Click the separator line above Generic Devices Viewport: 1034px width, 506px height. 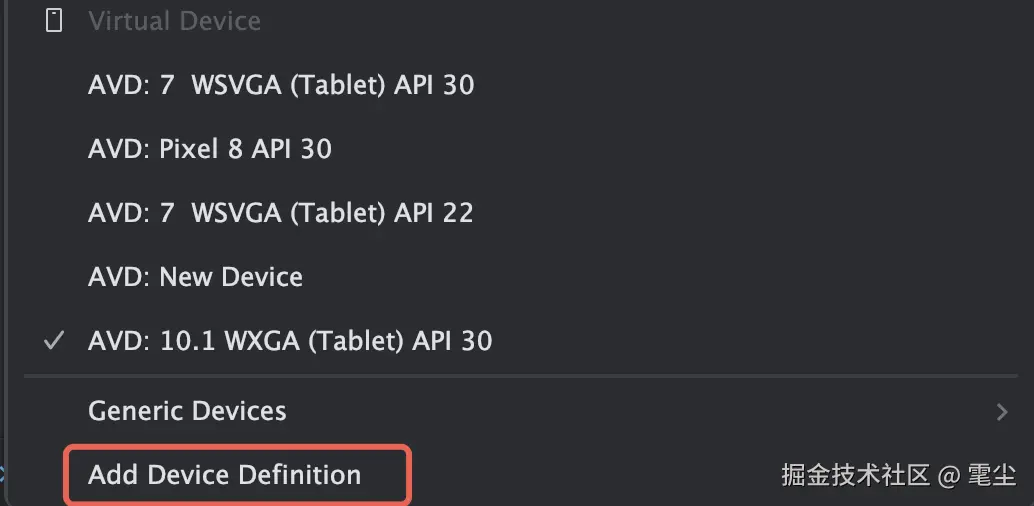click(x=521, y=376)
